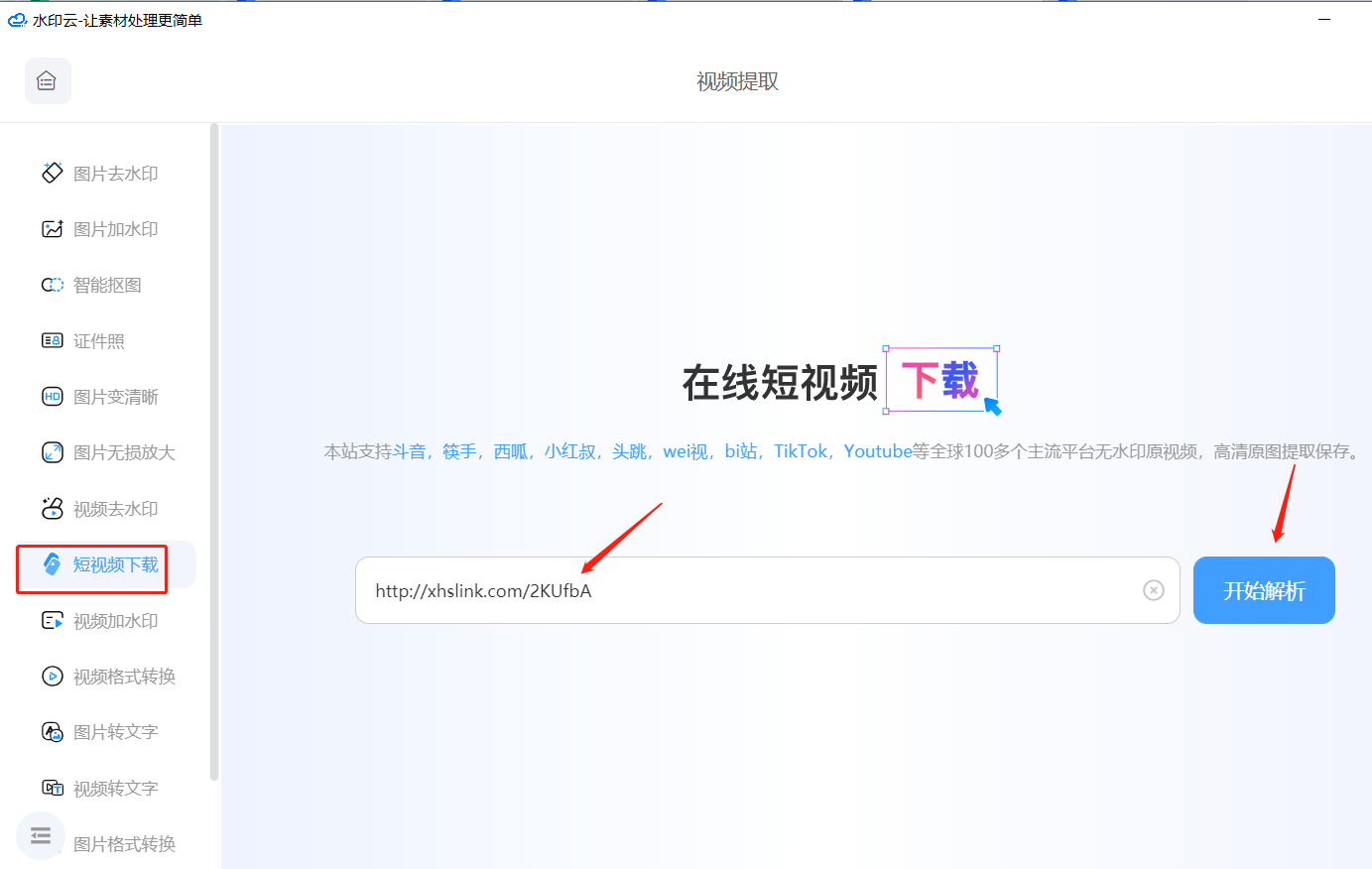Click the 水印云-让素材处理更简单 window title
The image size is (1372, 869).
[x=117, y=20]
